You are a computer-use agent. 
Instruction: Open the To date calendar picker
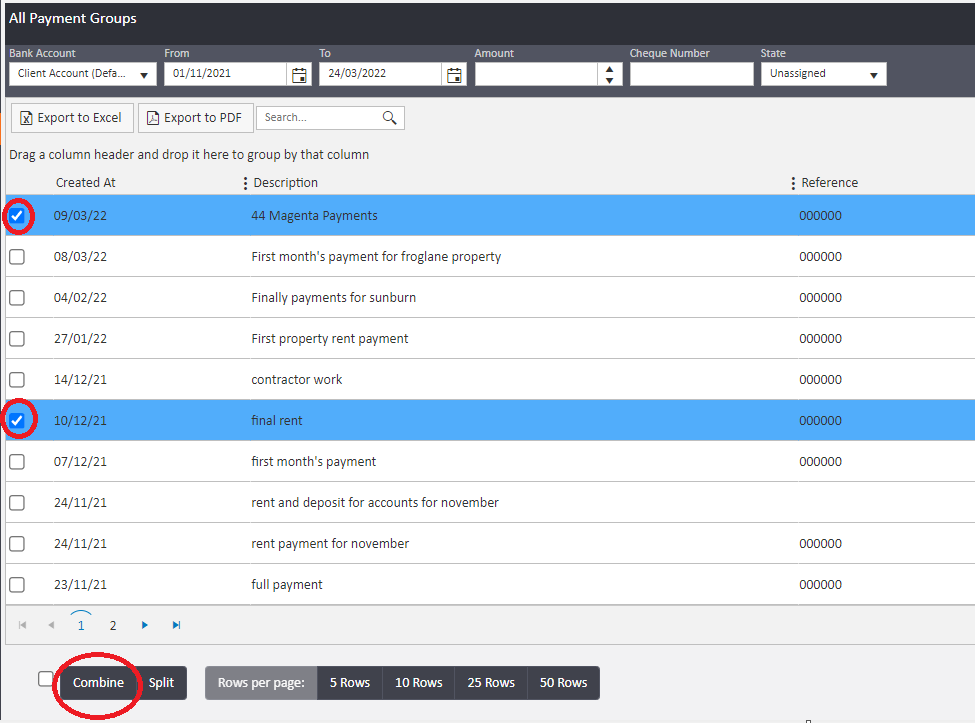(455, 75)
